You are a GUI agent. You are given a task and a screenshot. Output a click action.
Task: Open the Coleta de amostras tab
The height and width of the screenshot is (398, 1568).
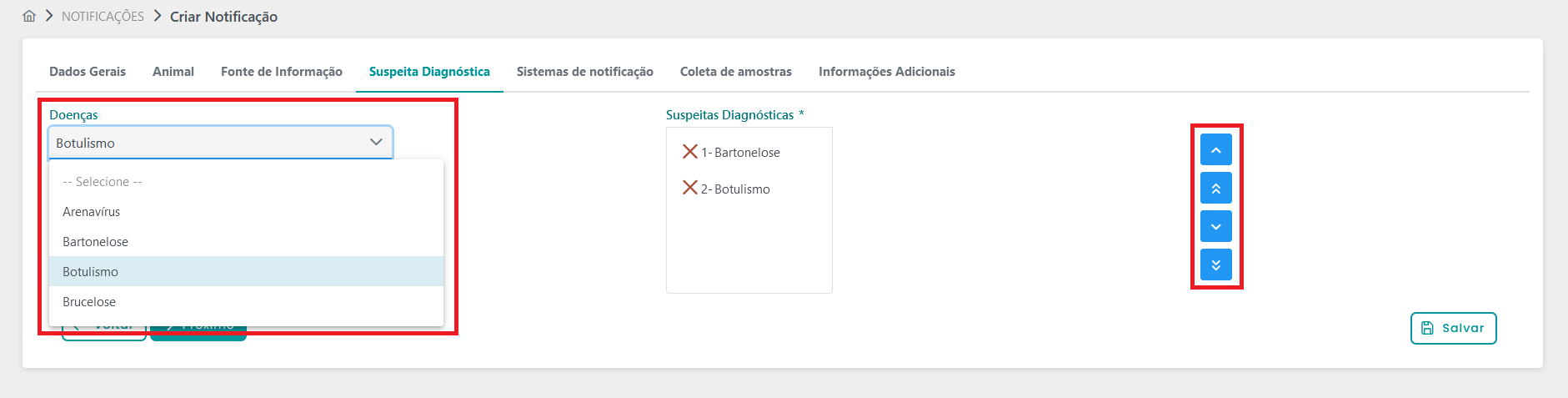pyautogui.click(x=736, y=72)
